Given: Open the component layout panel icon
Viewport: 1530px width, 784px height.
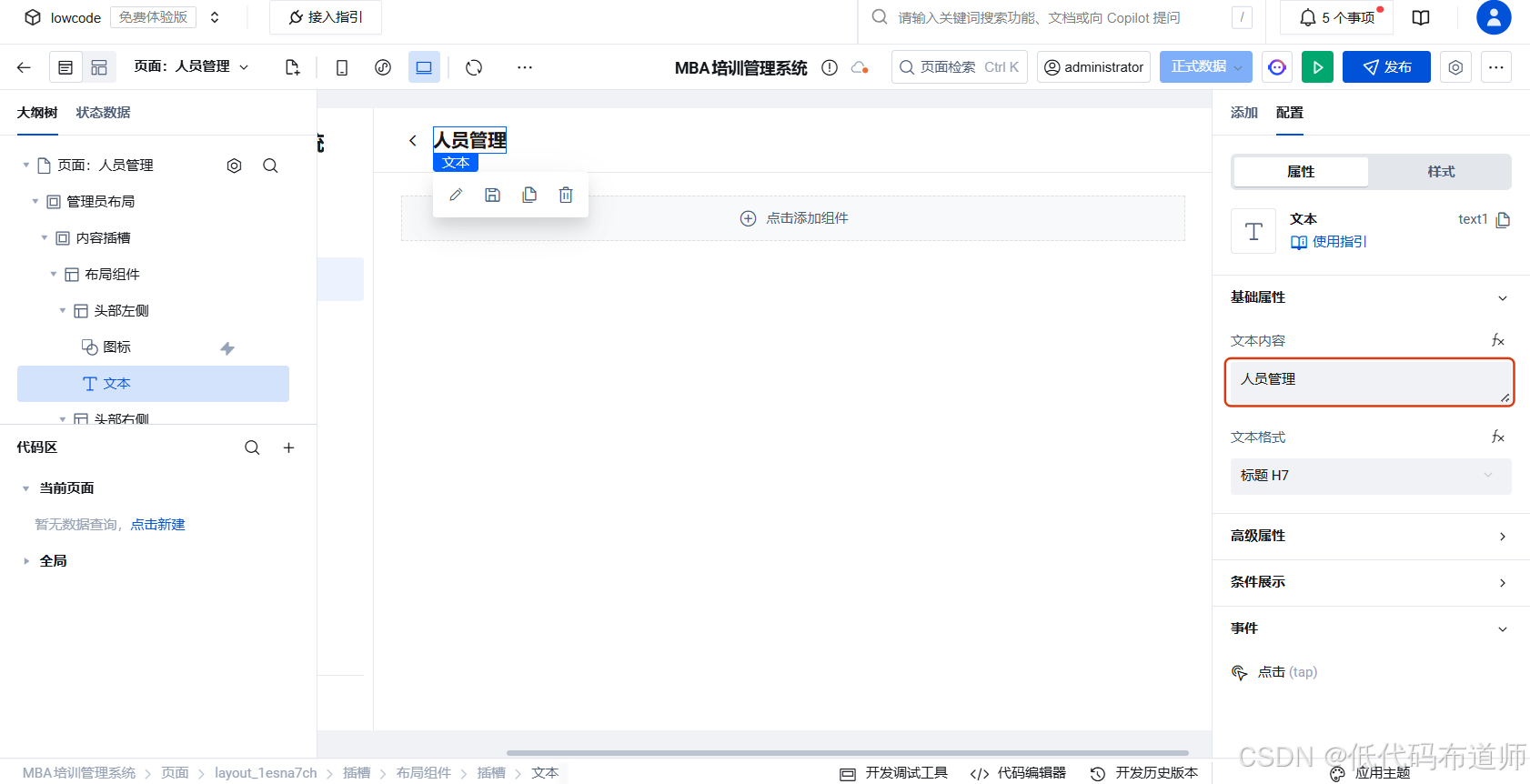Looking at the screenshot, I should (x=99, y=67).
